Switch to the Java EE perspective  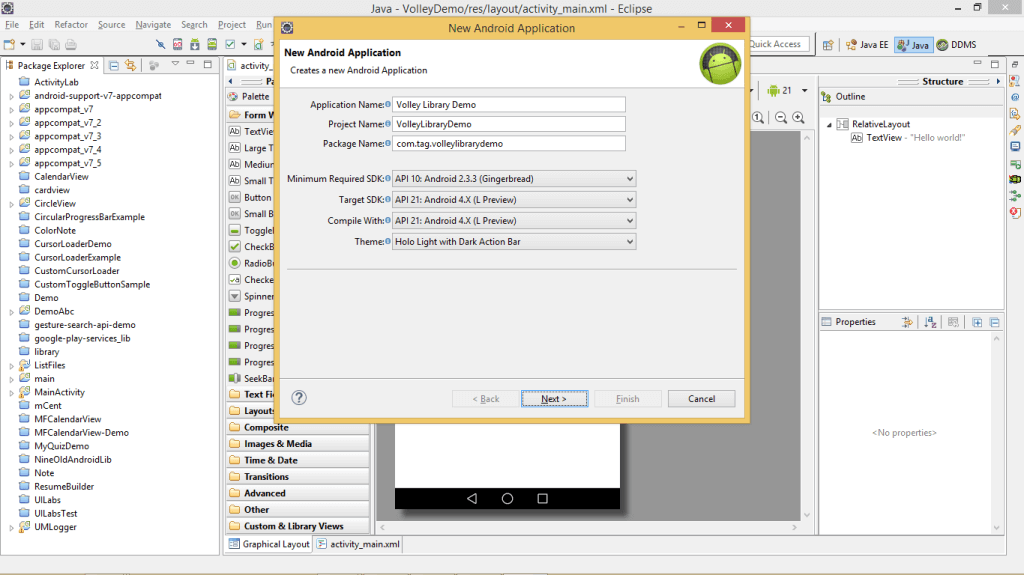[x=867, y=44]
